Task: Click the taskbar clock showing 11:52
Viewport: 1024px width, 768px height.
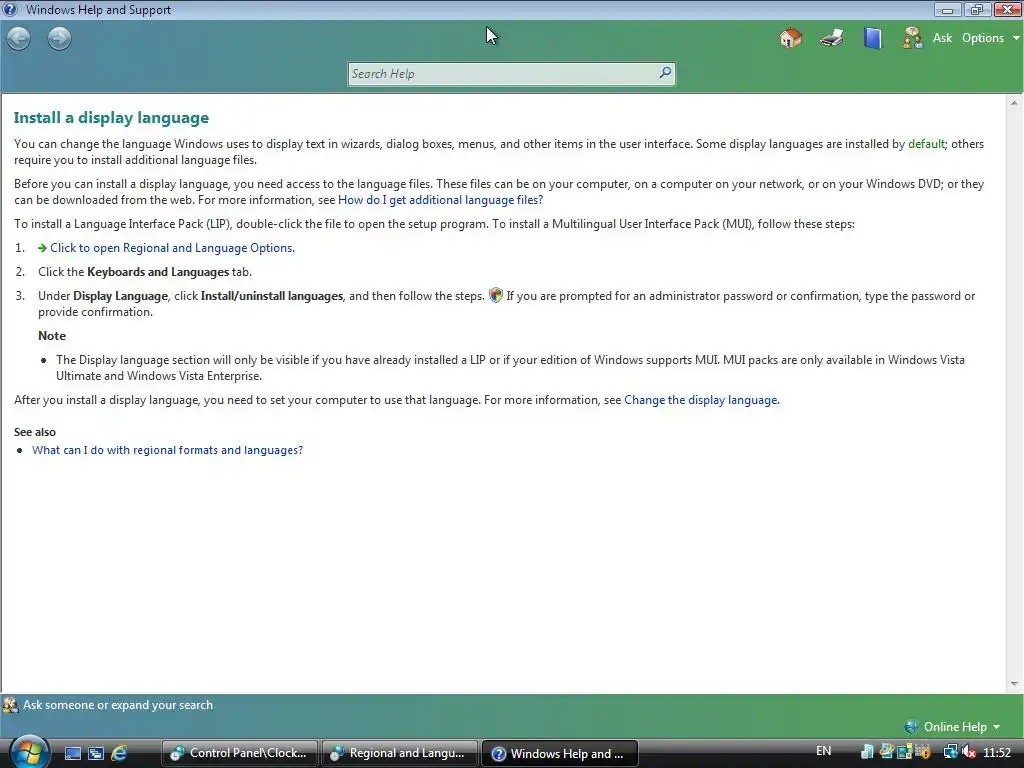Action: 997,752
